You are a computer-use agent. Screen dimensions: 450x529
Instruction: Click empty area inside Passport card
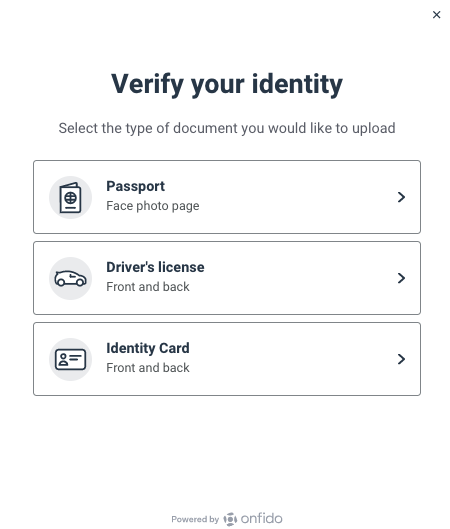pyautogui.click(x=297, y=197)
